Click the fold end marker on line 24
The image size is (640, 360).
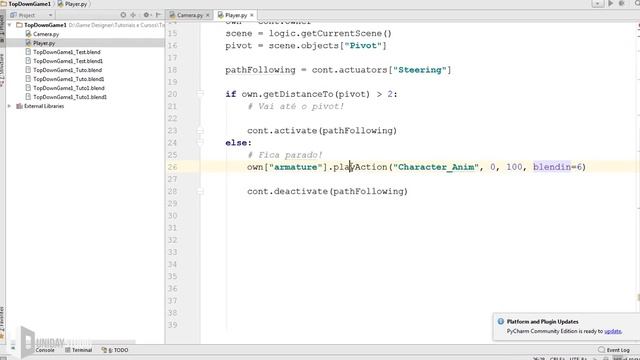click(200, 142)
